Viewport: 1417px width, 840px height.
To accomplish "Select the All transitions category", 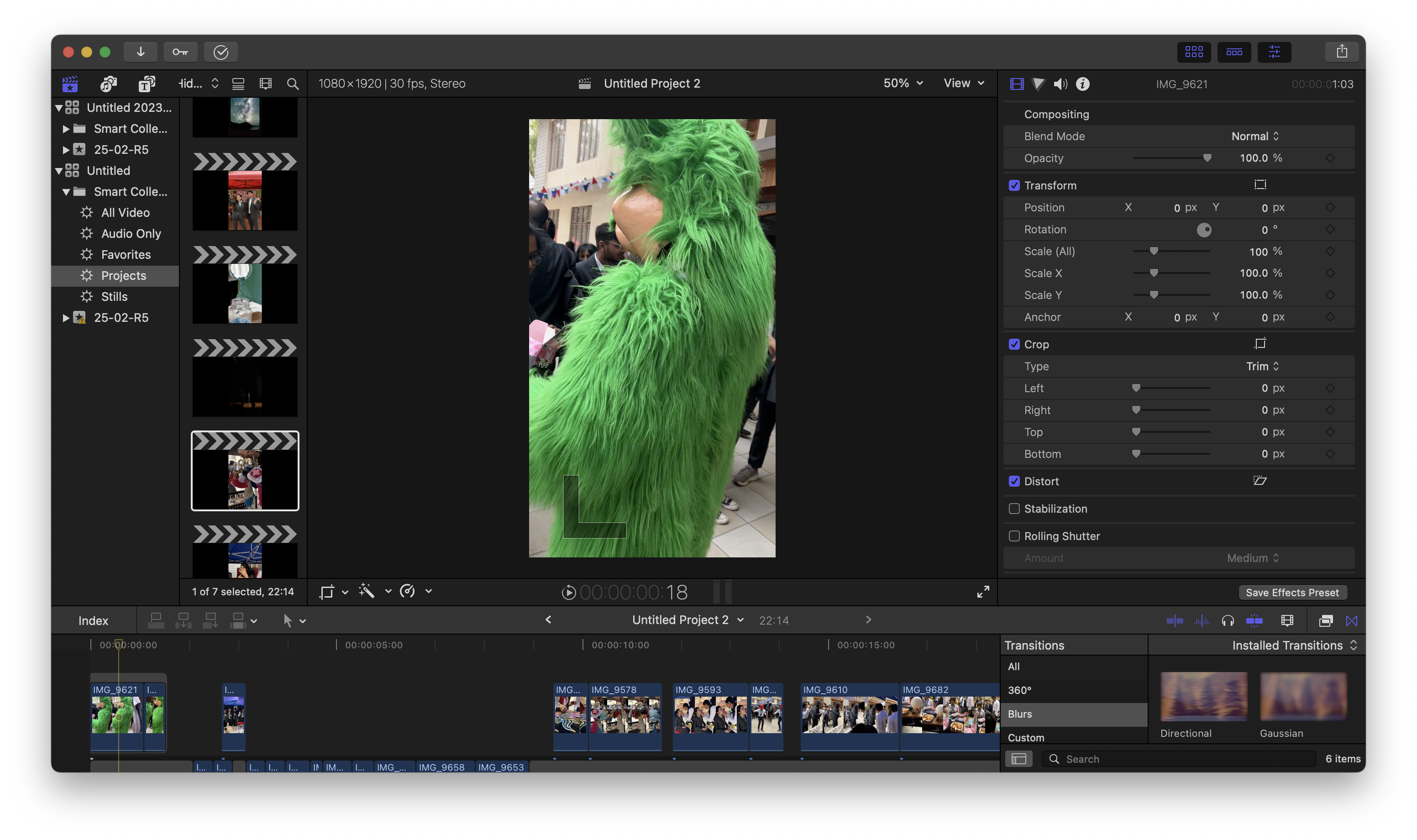I will tap(1074, 667).
